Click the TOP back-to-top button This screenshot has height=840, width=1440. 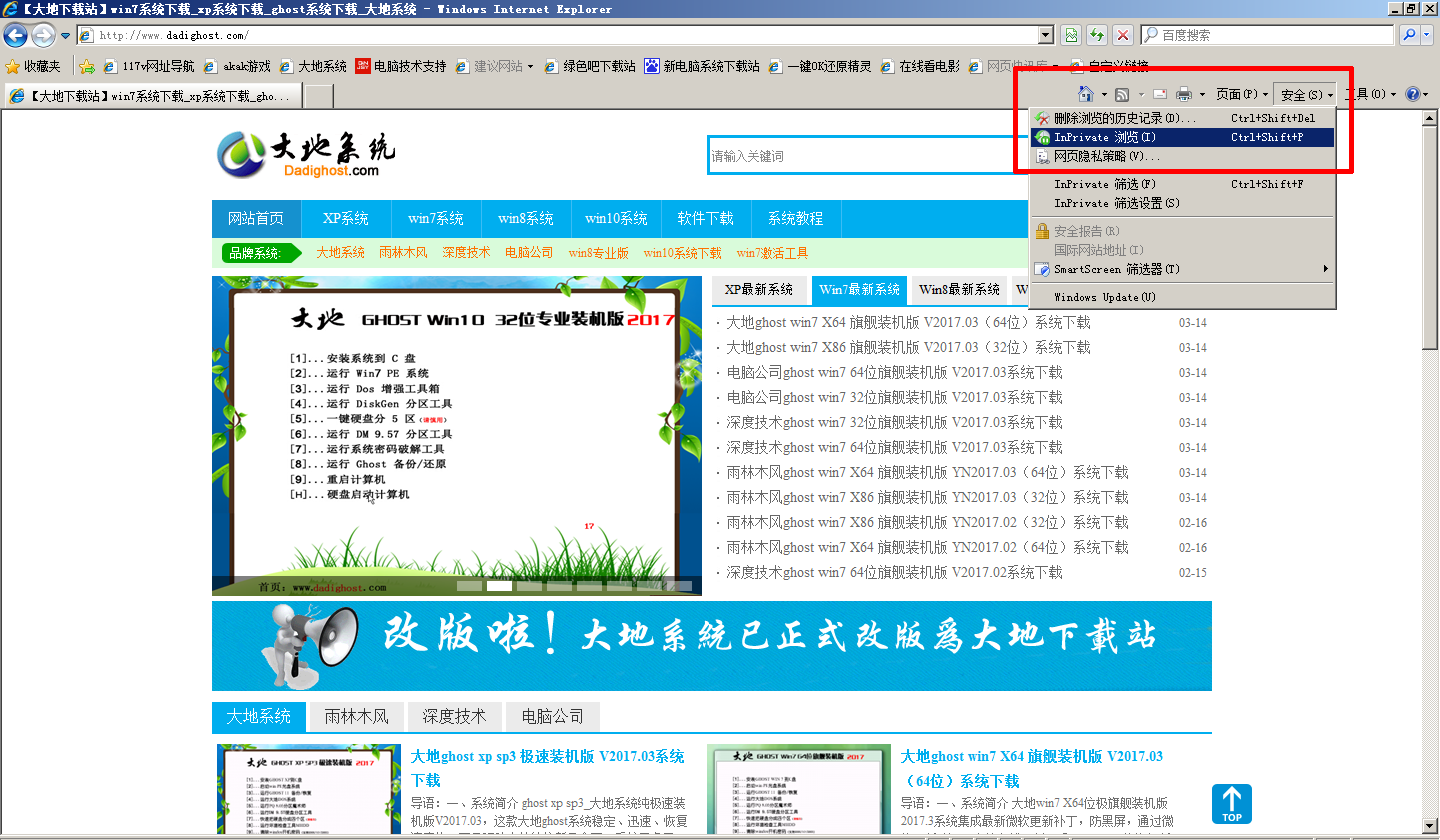coord(1231,803)
